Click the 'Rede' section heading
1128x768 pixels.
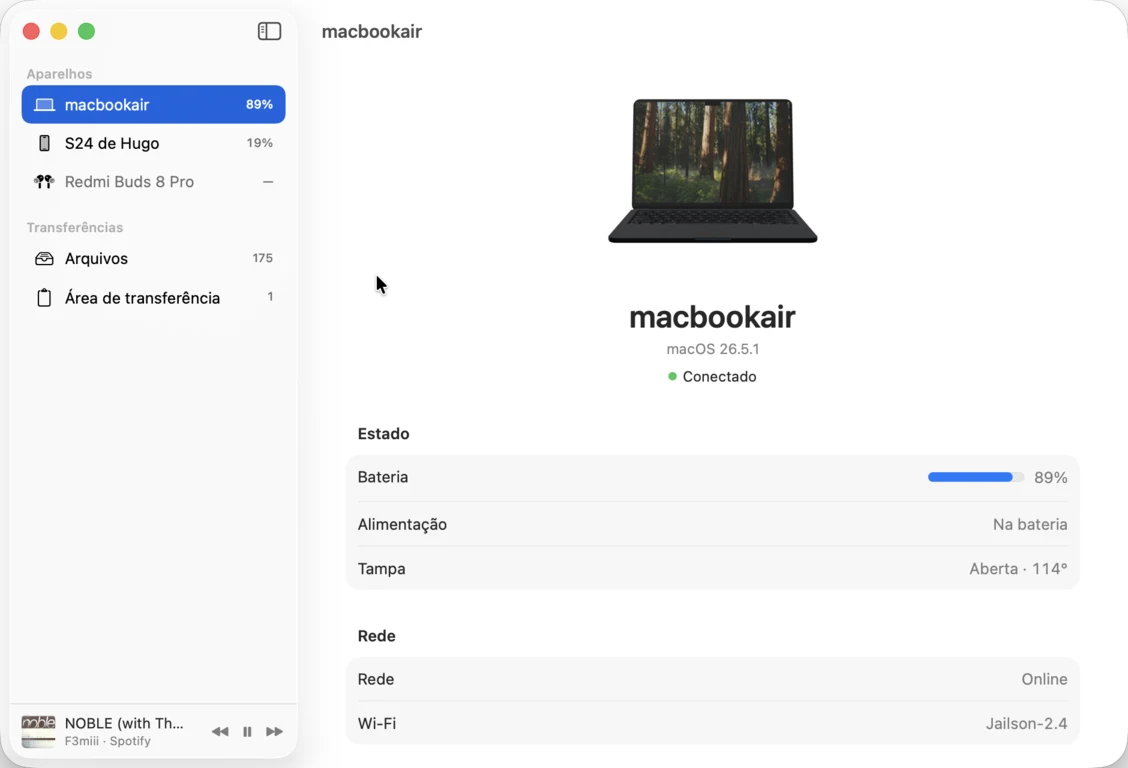(376, 636)
